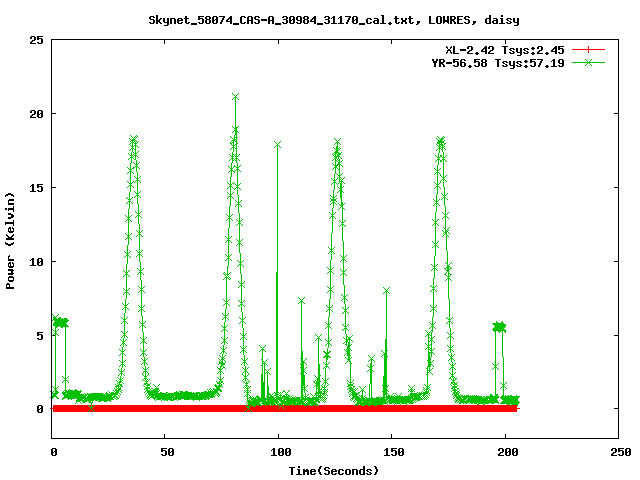Click the Time(Seconds) x-axis label

click(x=333, y=471)
